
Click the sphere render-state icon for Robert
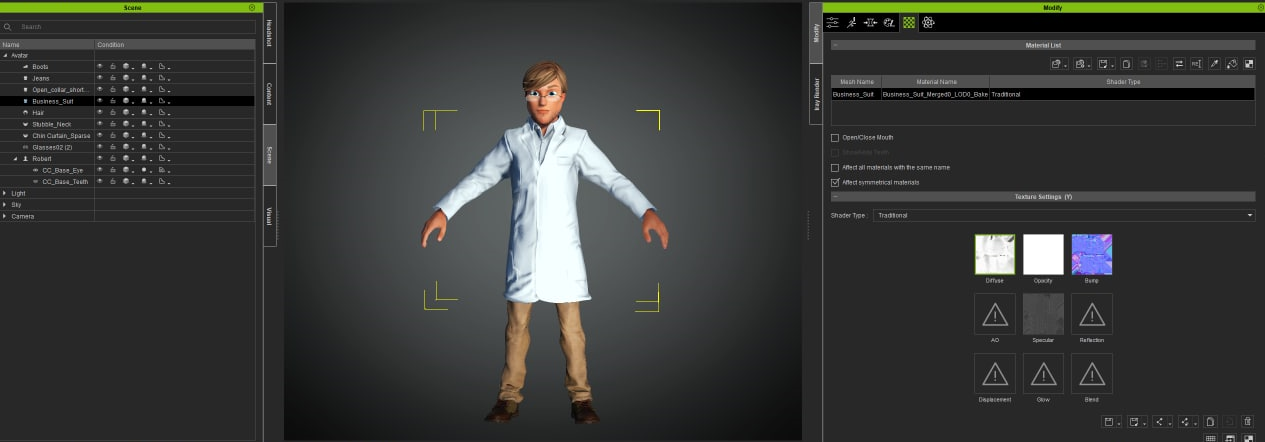(127, 159)
